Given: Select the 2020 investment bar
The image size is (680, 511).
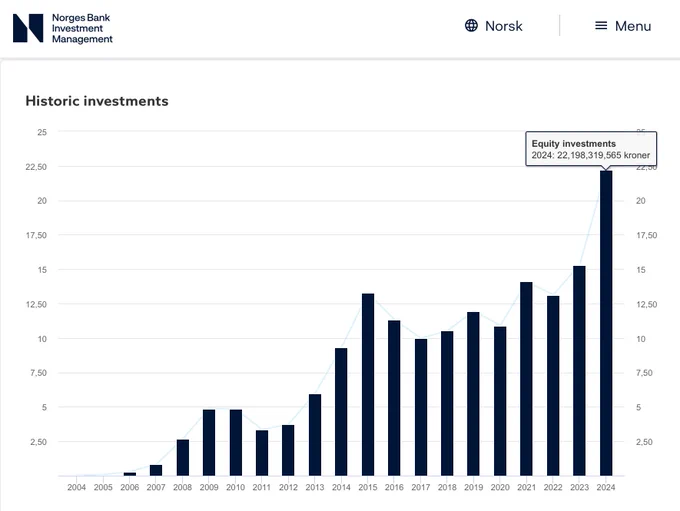Looking at the screenshot, I should (x=500, y=401).
